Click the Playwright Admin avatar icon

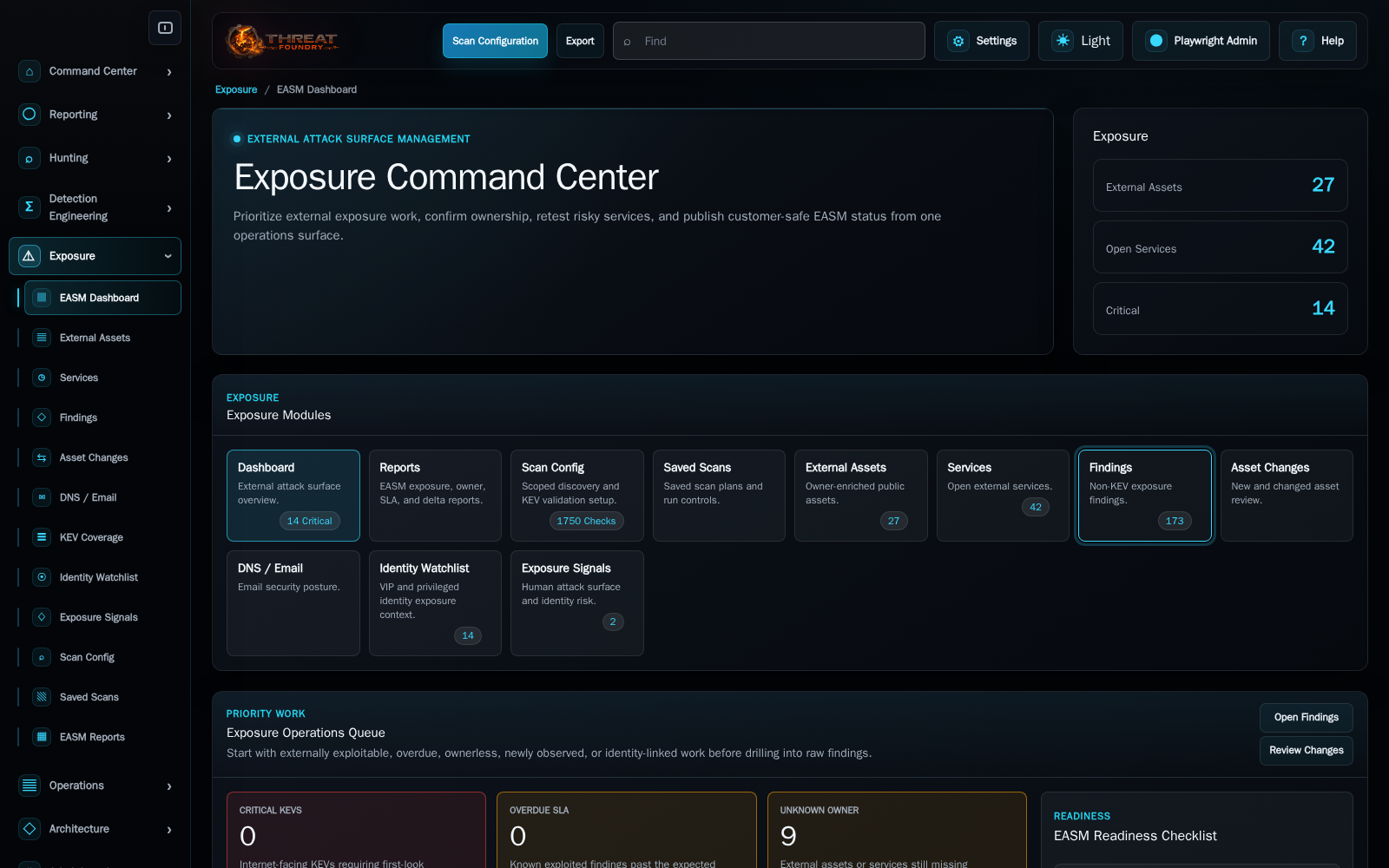[x=1156, y=41]
